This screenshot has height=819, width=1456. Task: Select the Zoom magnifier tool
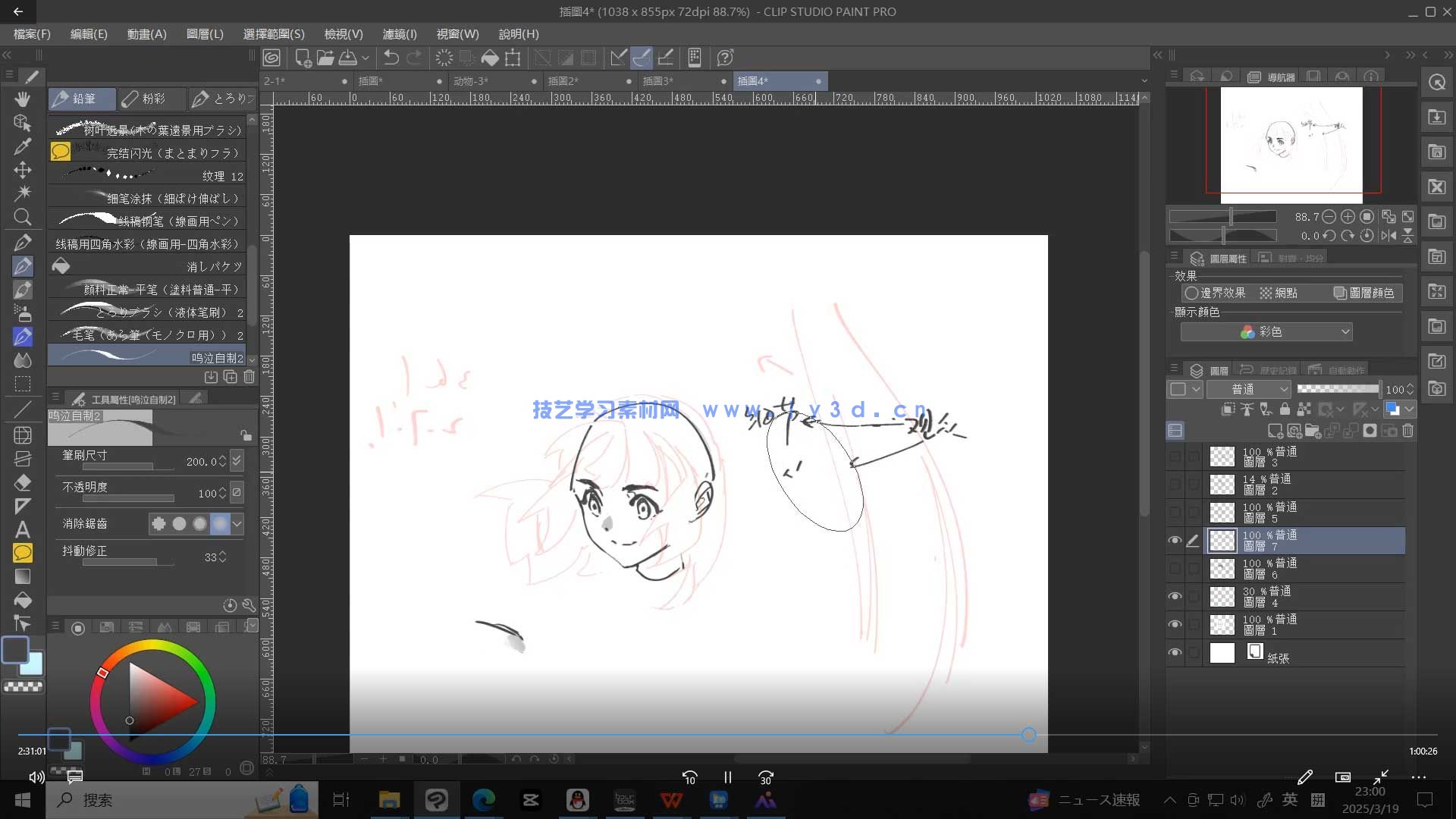point(22,218)
